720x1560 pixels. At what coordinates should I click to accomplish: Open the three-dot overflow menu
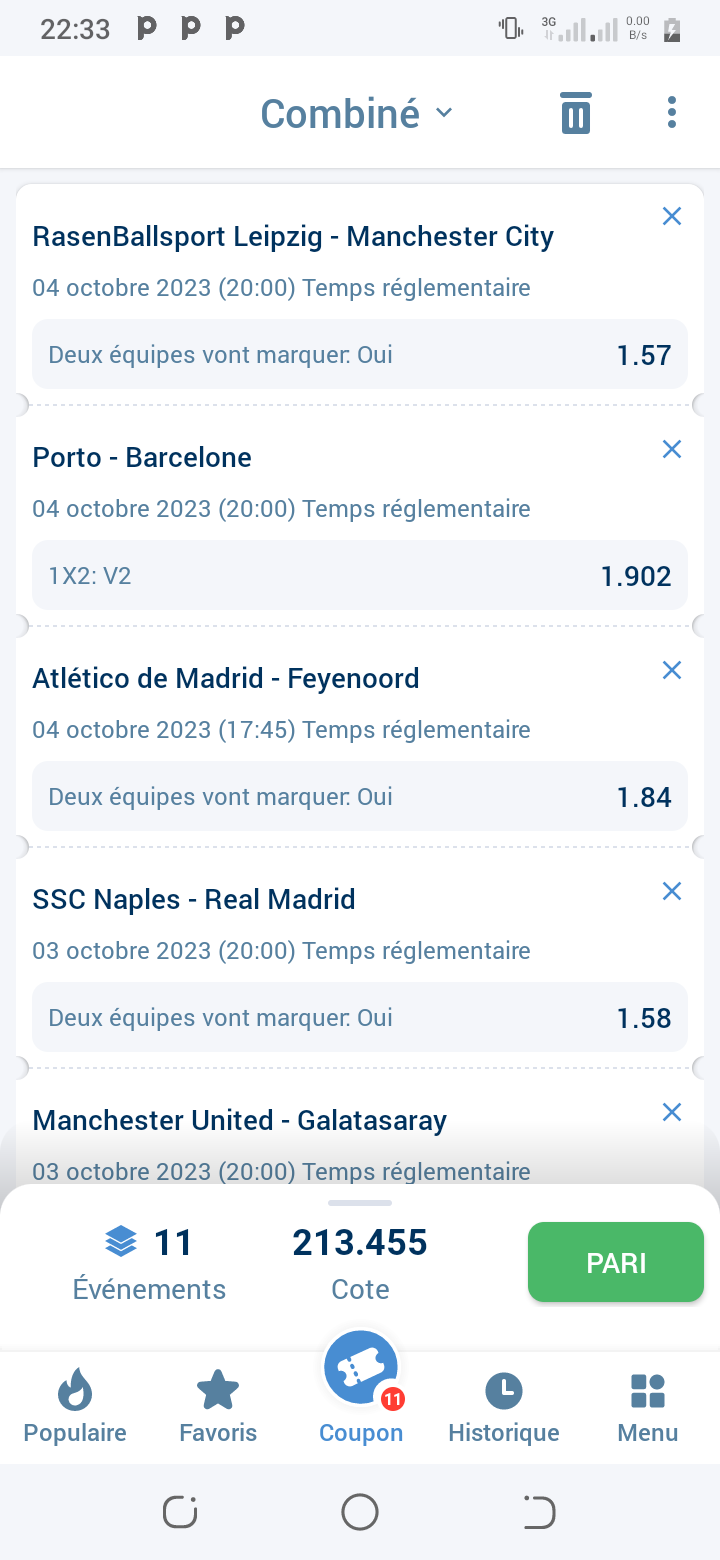point(672,113)
